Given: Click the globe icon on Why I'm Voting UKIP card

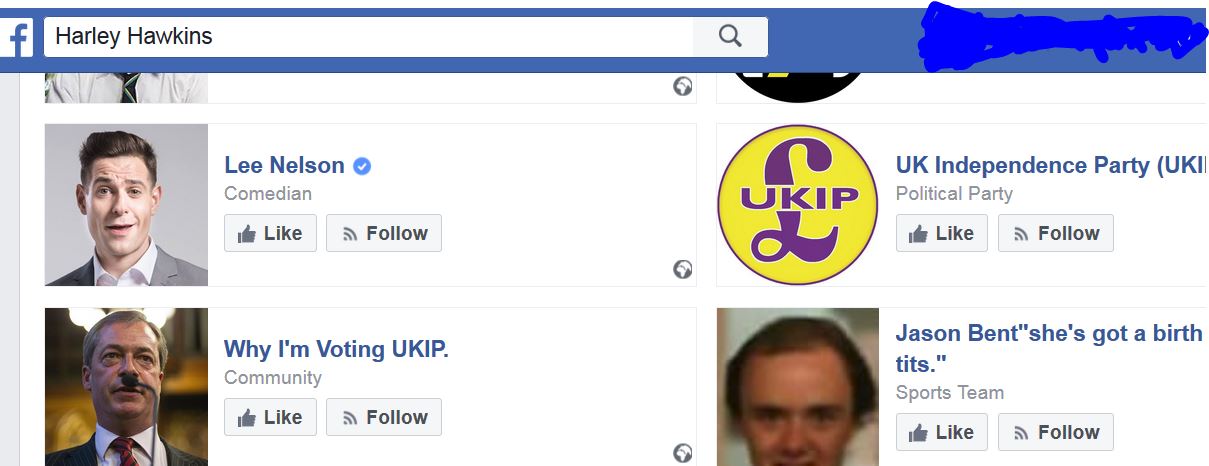Looking at the screenshot, I should 683,453.
